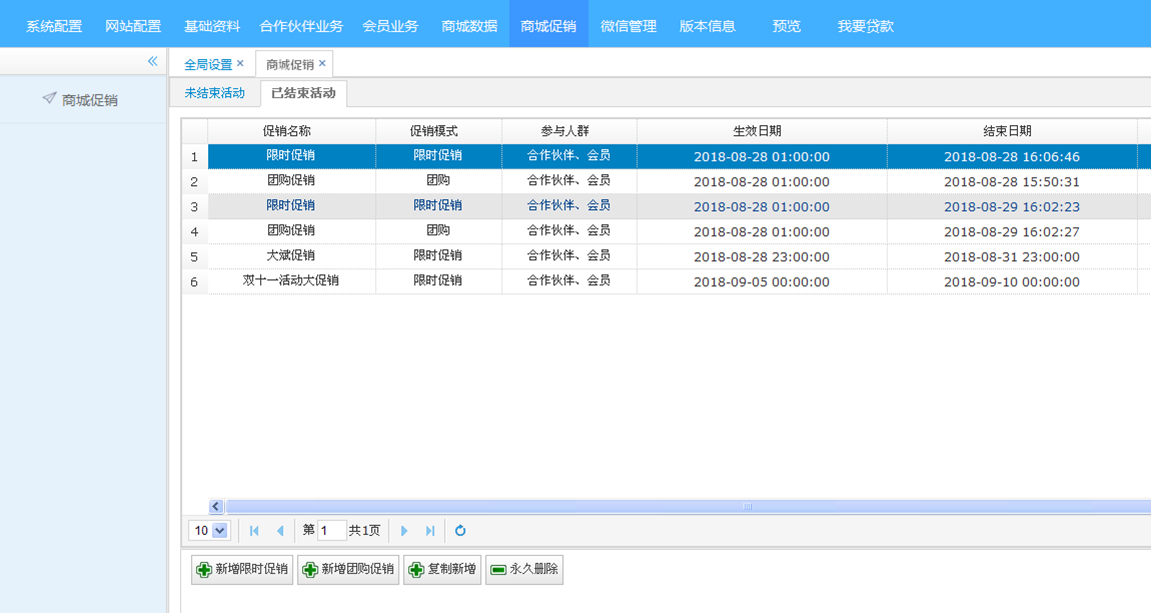Viewport: 1151px width, 613px height.
Task: Click end date 2018-08-29 16:02:23
Action: tap(1012, 207)
